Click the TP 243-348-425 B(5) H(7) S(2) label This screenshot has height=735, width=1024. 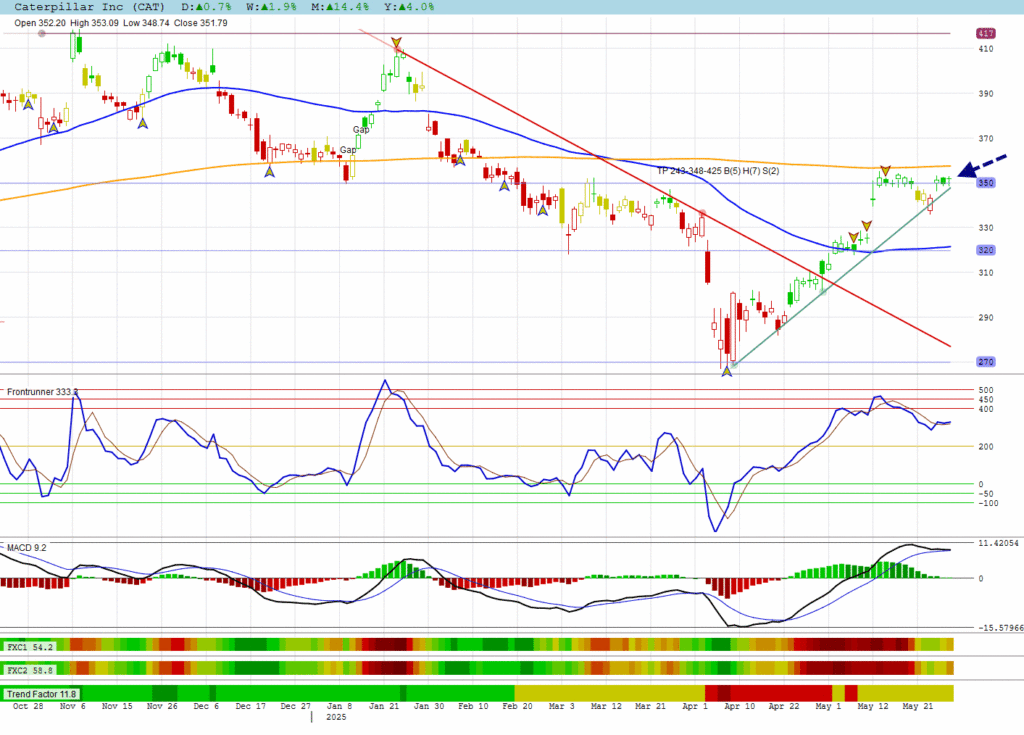pyautogui.click(x=718, y=171)
